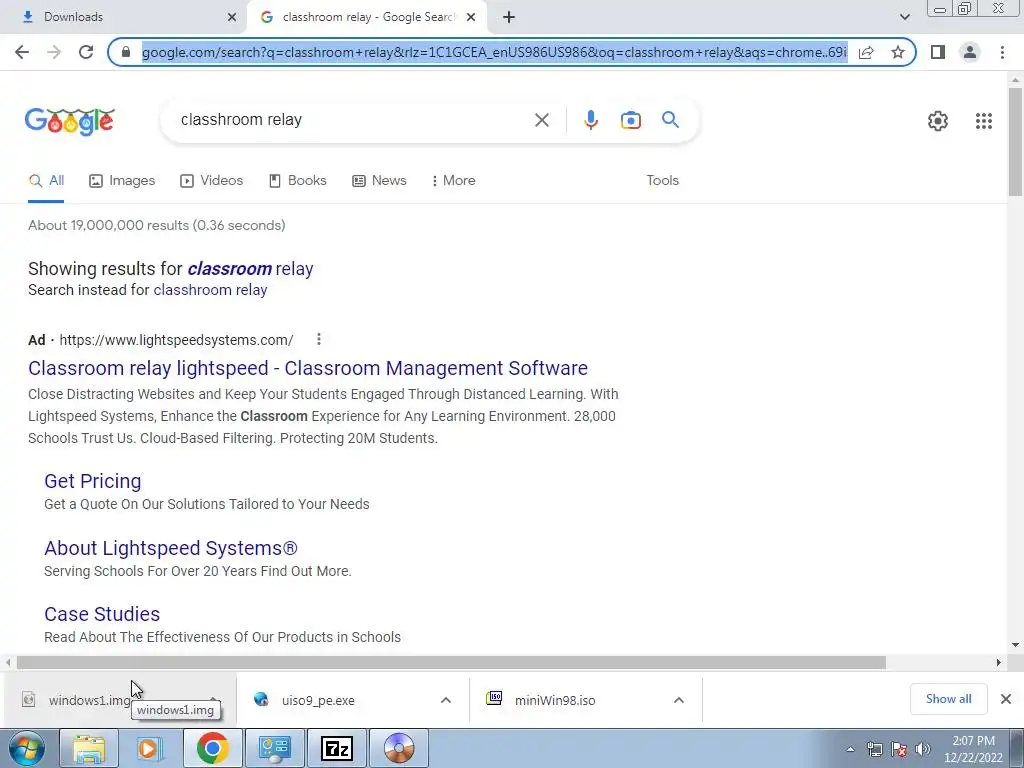Click inside the Google search text field

pyautogui.click(x=353, y=120)
